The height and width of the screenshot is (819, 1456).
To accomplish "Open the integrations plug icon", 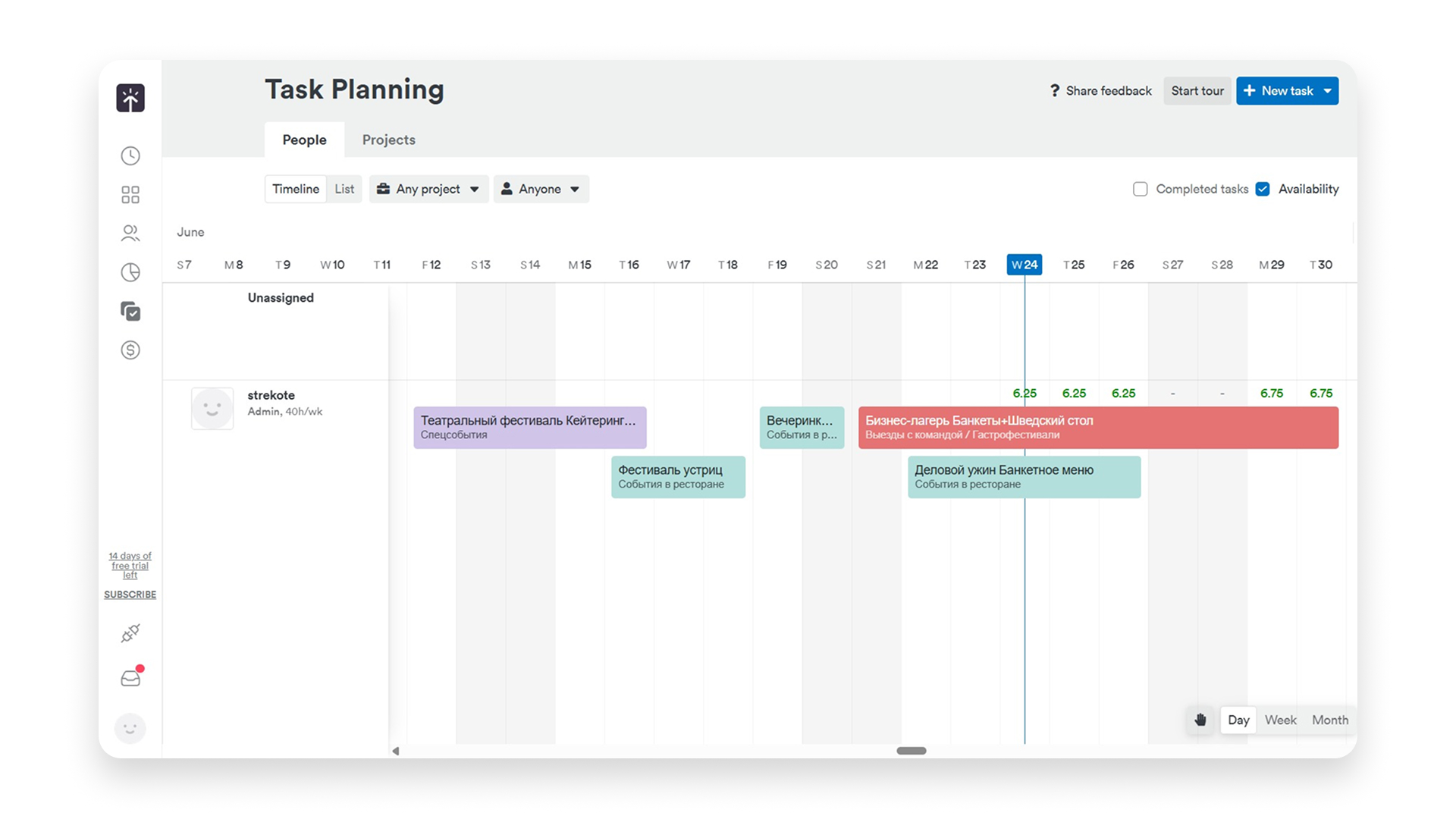I will point(130,633).
